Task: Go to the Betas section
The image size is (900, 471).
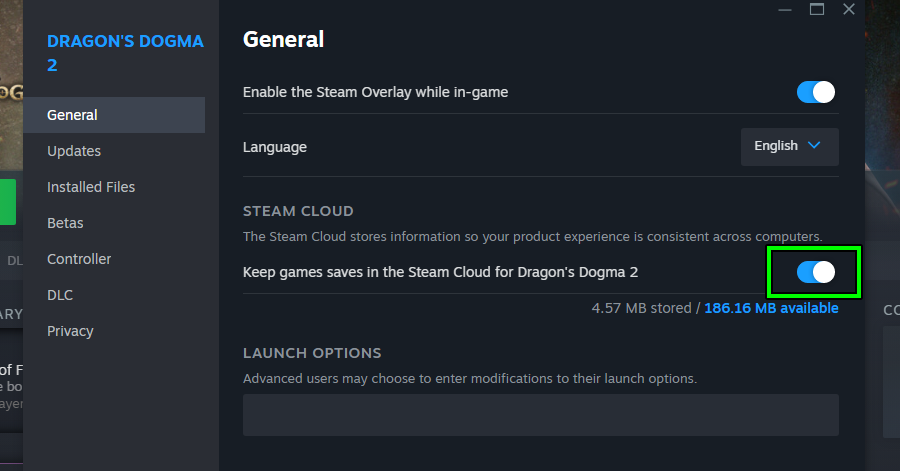Action: [x=65, y=223]
